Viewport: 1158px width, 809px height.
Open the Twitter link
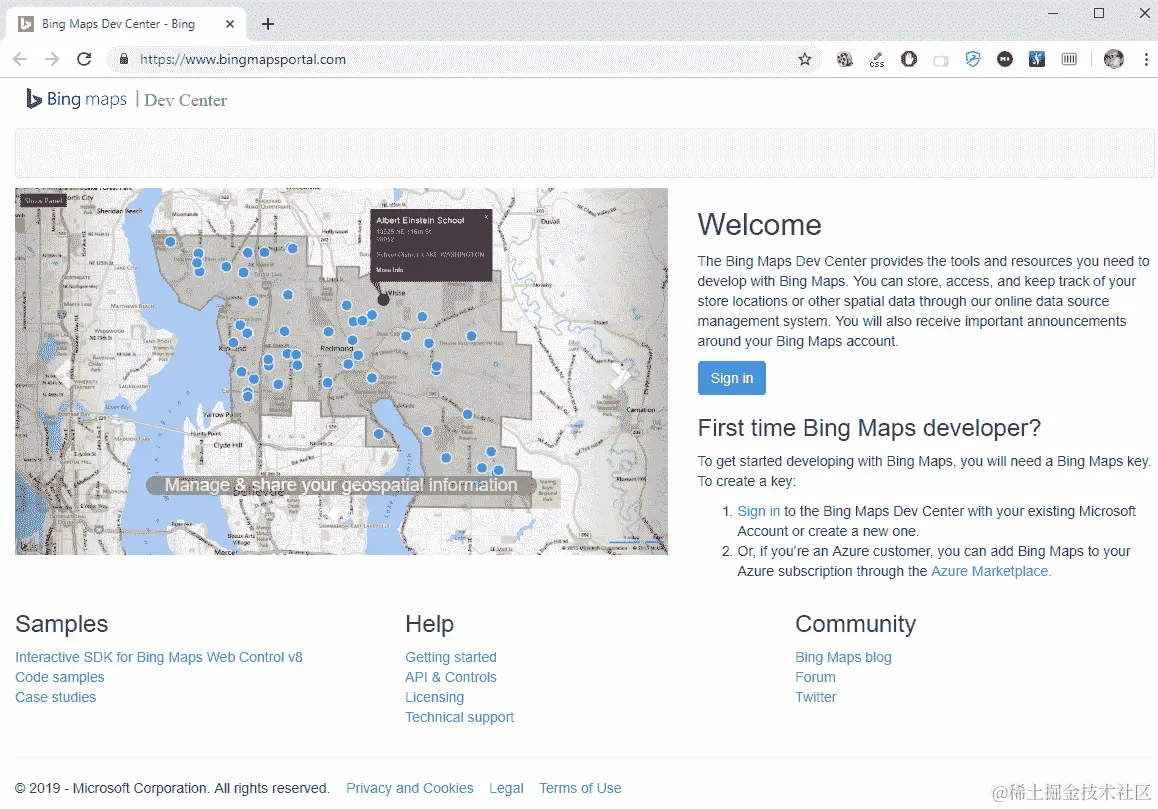pyautogui.click(x=815, y=697)
